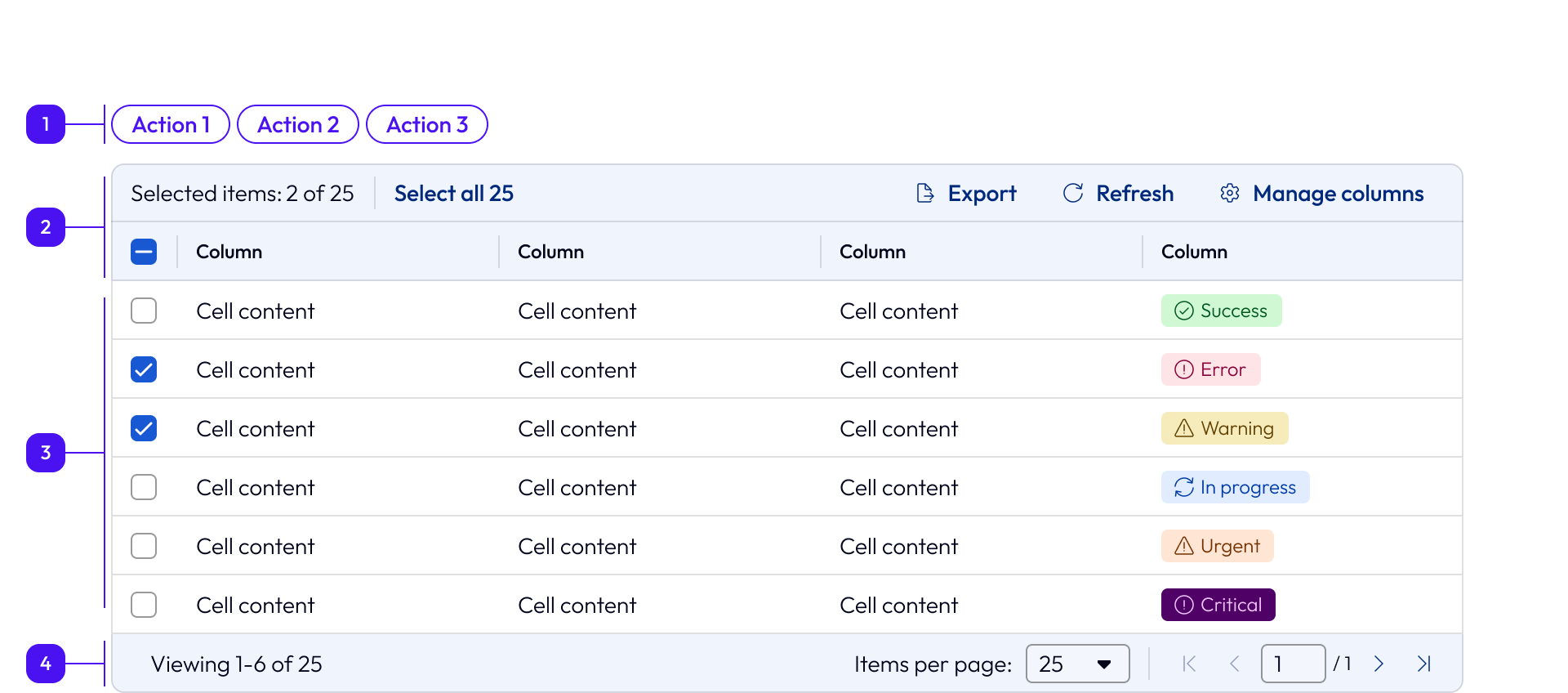Click the Success status badge
1568x693 pixels.
[1221, 311]
